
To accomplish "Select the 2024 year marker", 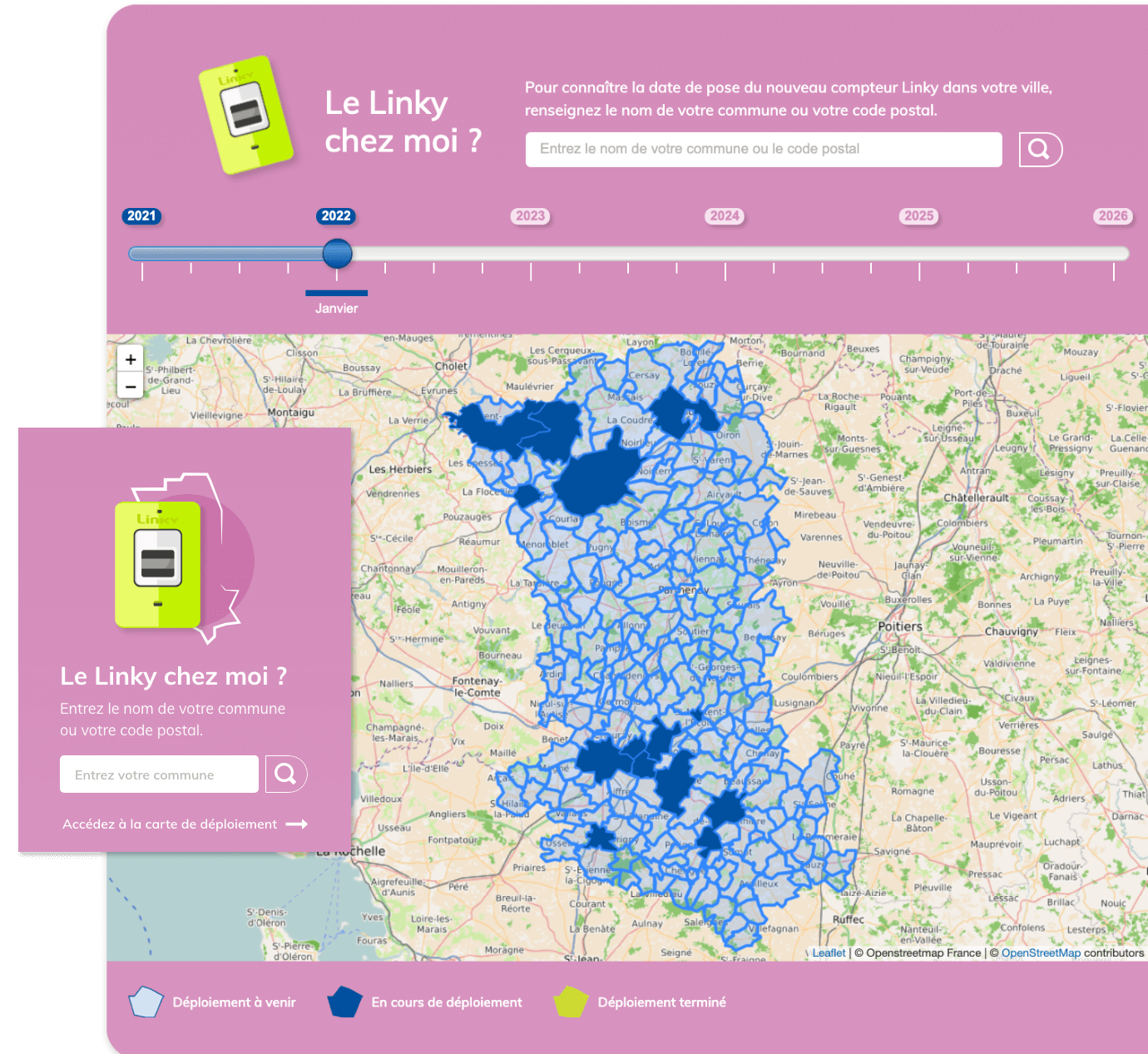I will coord(725,216).
